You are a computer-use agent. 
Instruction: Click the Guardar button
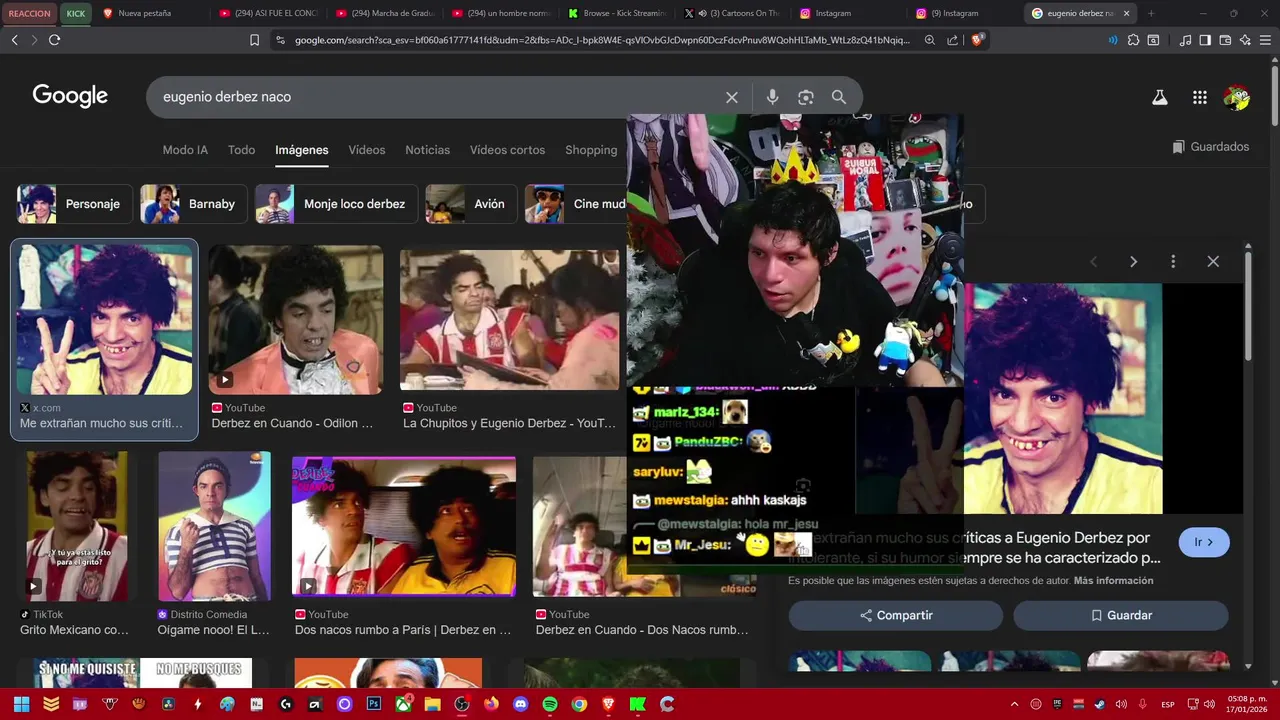pos(1121,616)
